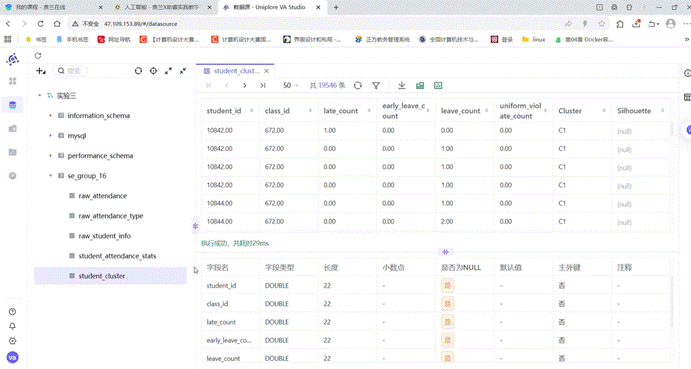691x369 pixels.
Task: Go to the last page of results
Action: [x=263, y=85]
